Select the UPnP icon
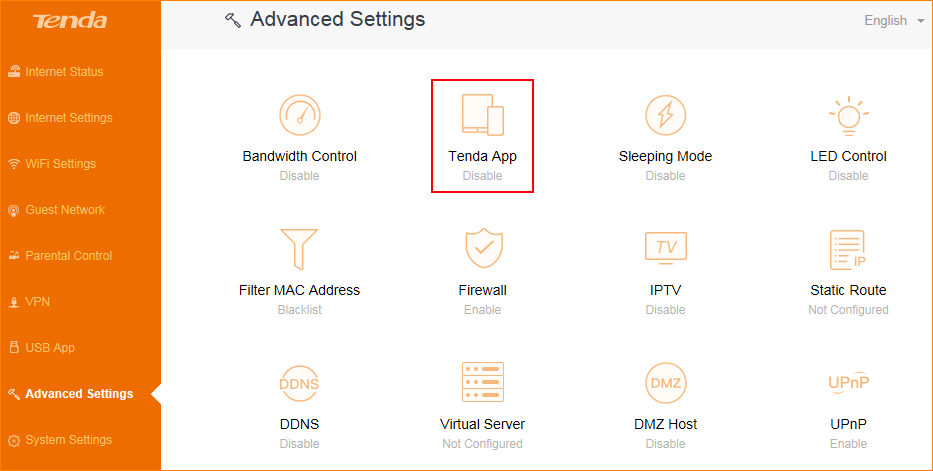This screenshot has width=933, height=471. [x=848, y=383]
